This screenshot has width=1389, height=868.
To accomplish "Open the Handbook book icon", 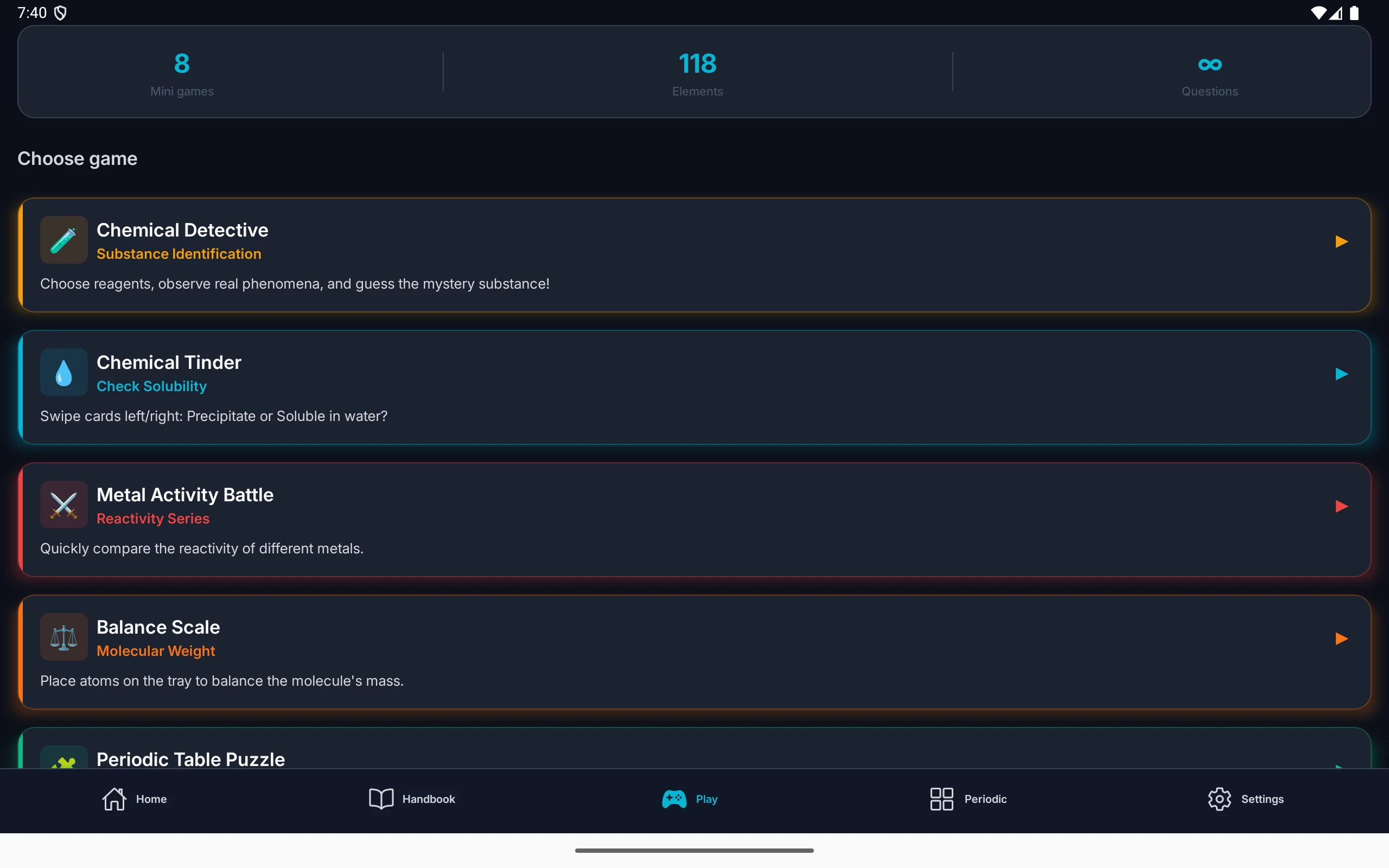I will tap(381, 799).
